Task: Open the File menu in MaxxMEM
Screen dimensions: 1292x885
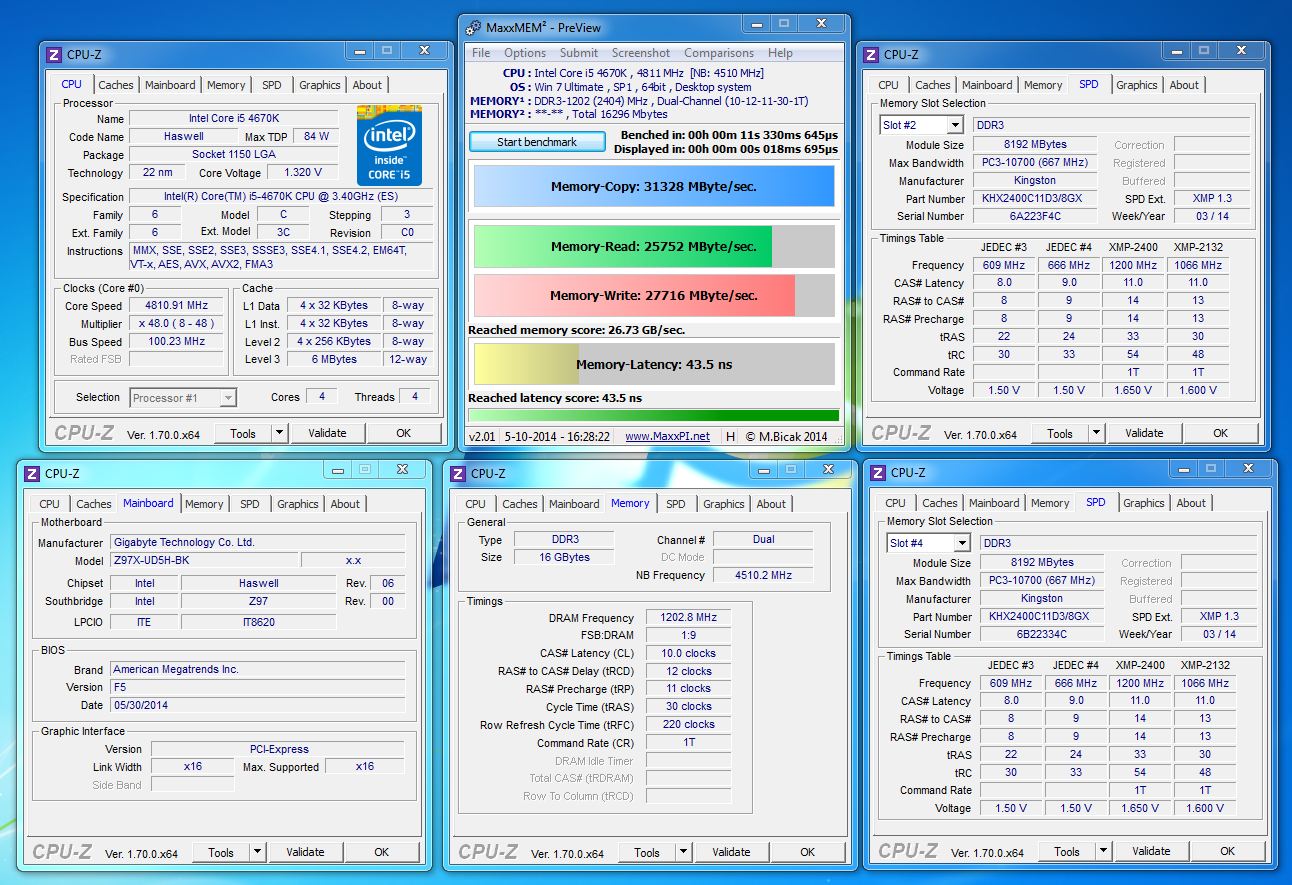Action: pos(481,53)
